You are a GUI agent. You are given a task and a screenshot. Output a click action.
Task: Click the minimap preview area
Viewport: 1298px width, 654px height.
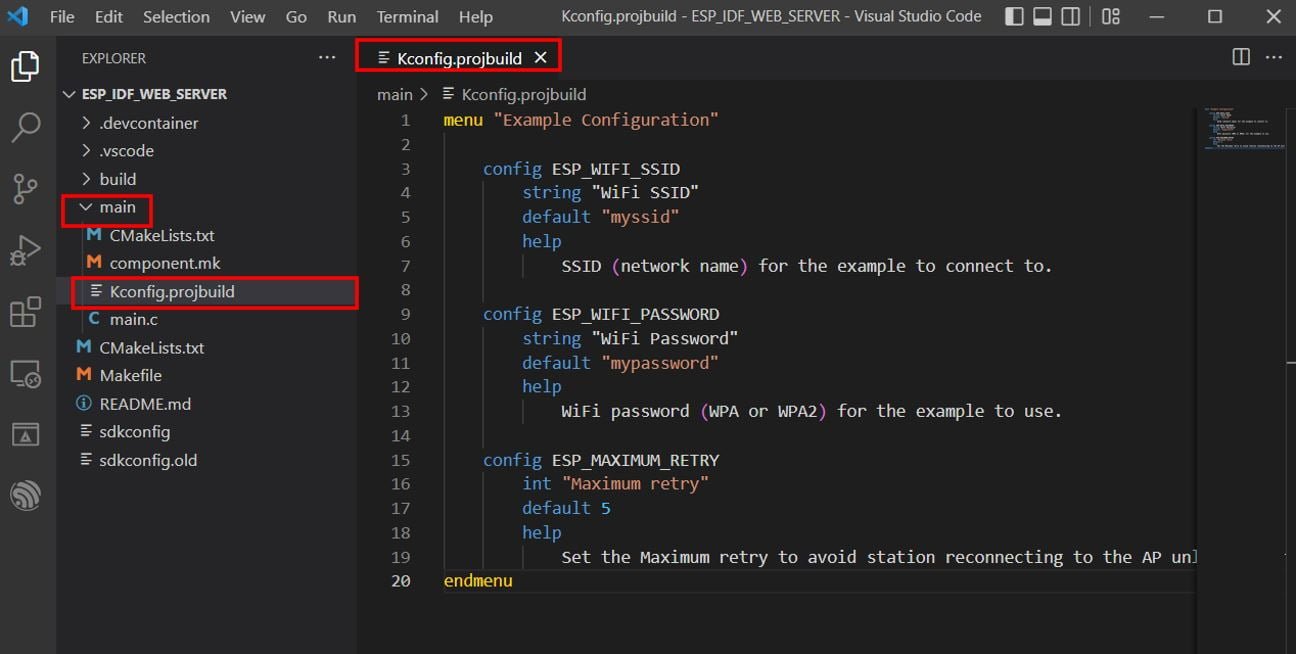[1243, 130]
